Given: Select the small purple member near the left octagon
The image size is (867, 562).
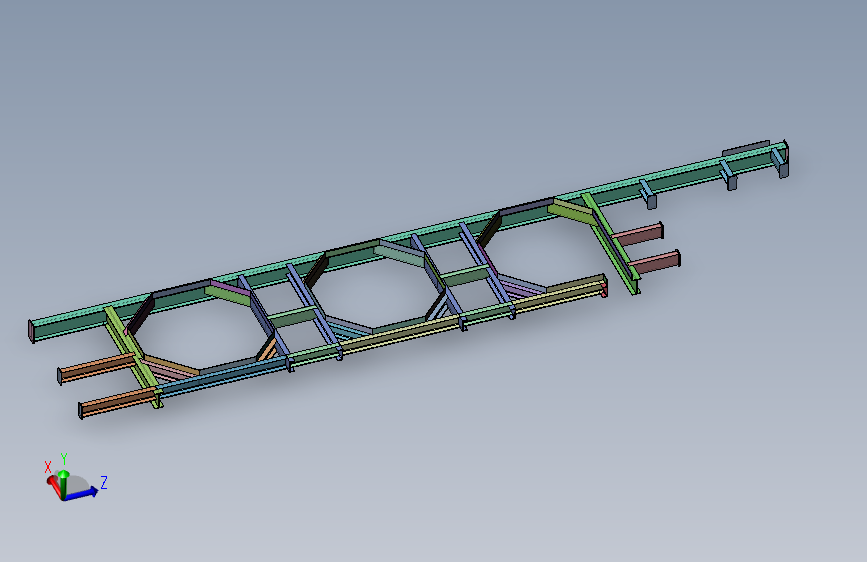Looking at the screenshot, I should (x=230, y=288).
